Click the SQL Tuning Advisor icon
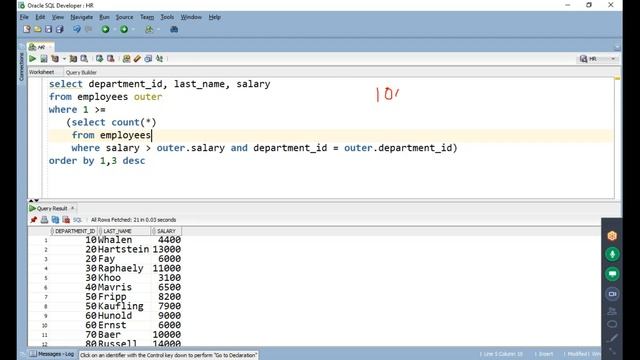This screenshot has width=640, height=360. pyautogui.click(x=84, y=59)
